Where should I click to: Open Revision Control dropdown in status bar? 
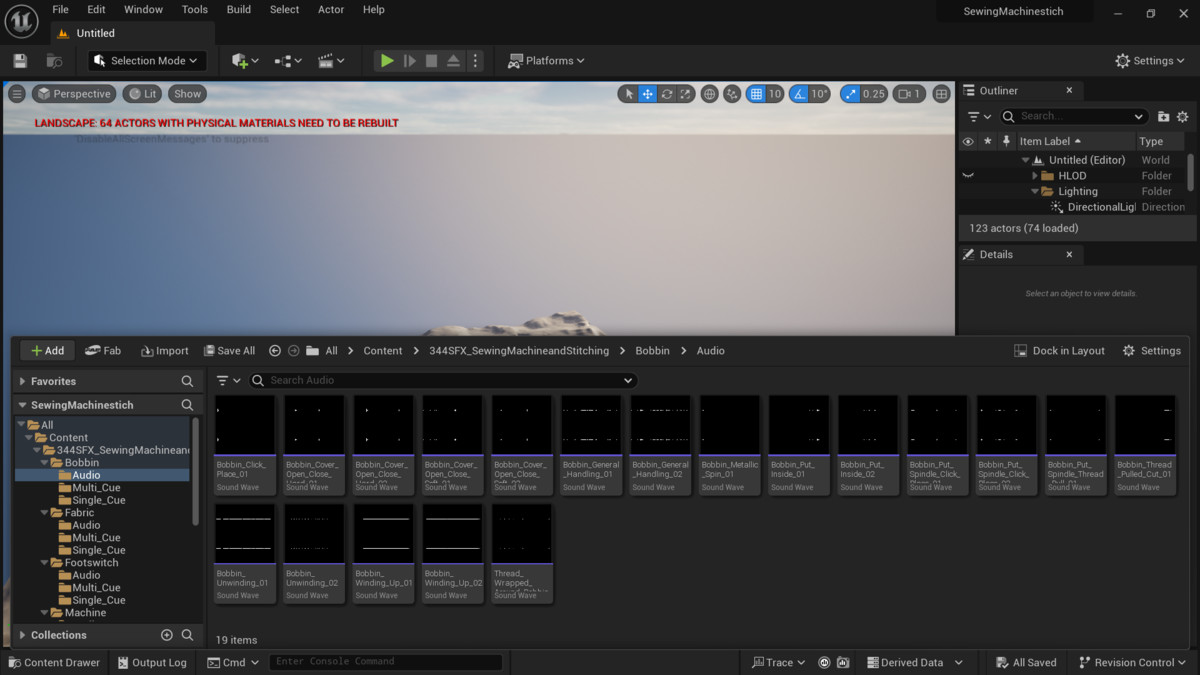1132,662
